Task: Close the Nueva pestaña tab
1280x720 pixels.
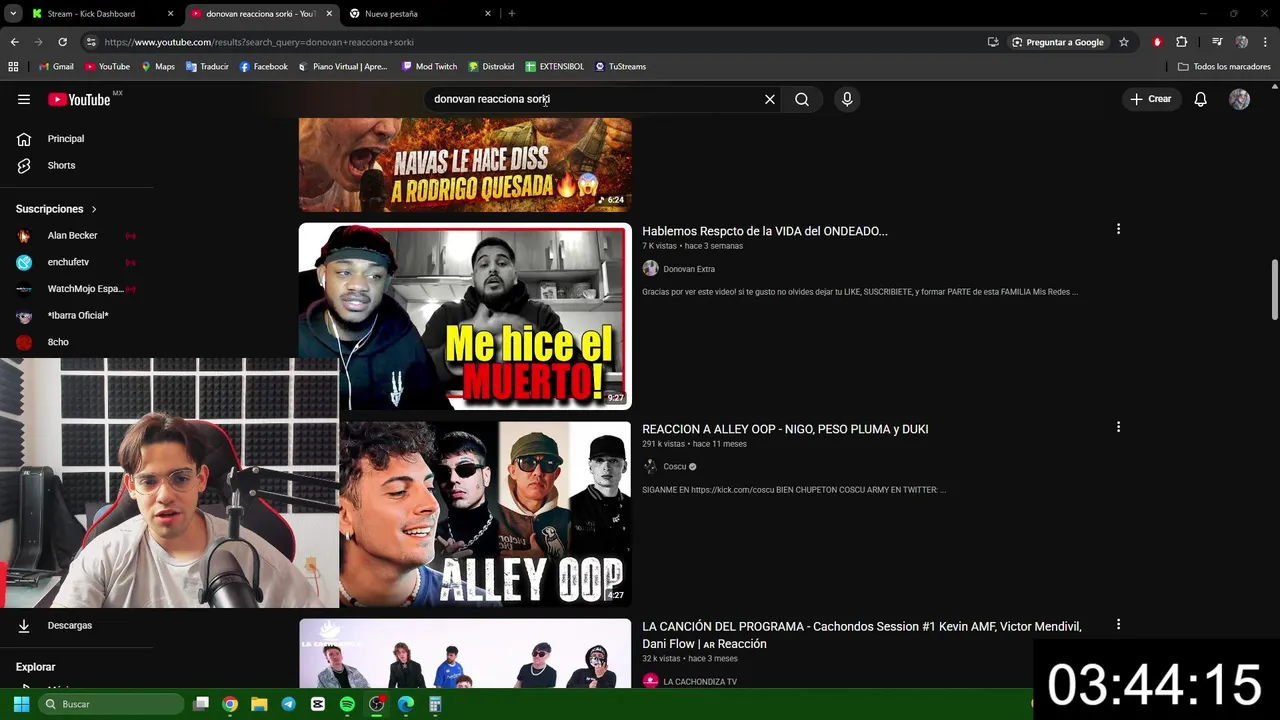Action: click(x=488, y=14)
